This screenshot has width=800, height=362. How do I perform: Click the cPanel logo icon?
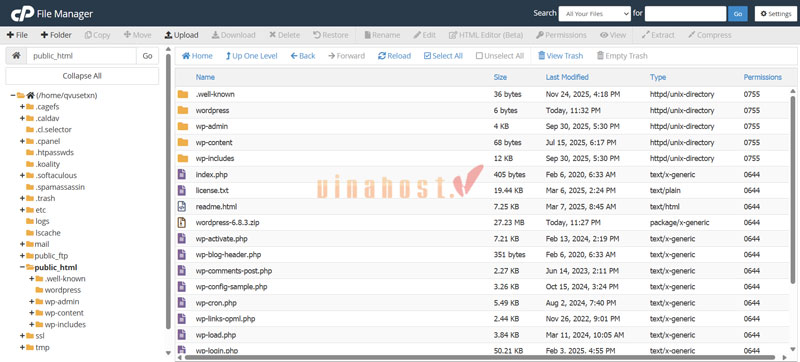22,14
